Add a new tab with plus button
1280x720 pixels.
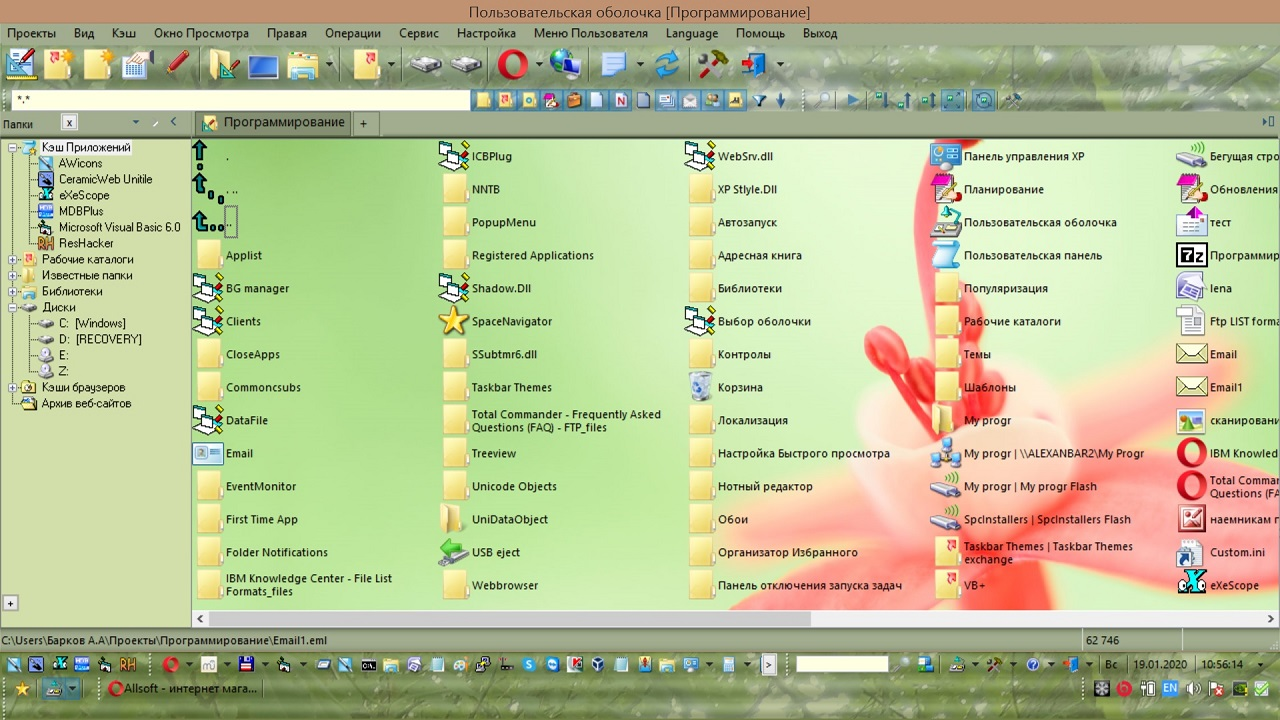(x=363, y=123)
